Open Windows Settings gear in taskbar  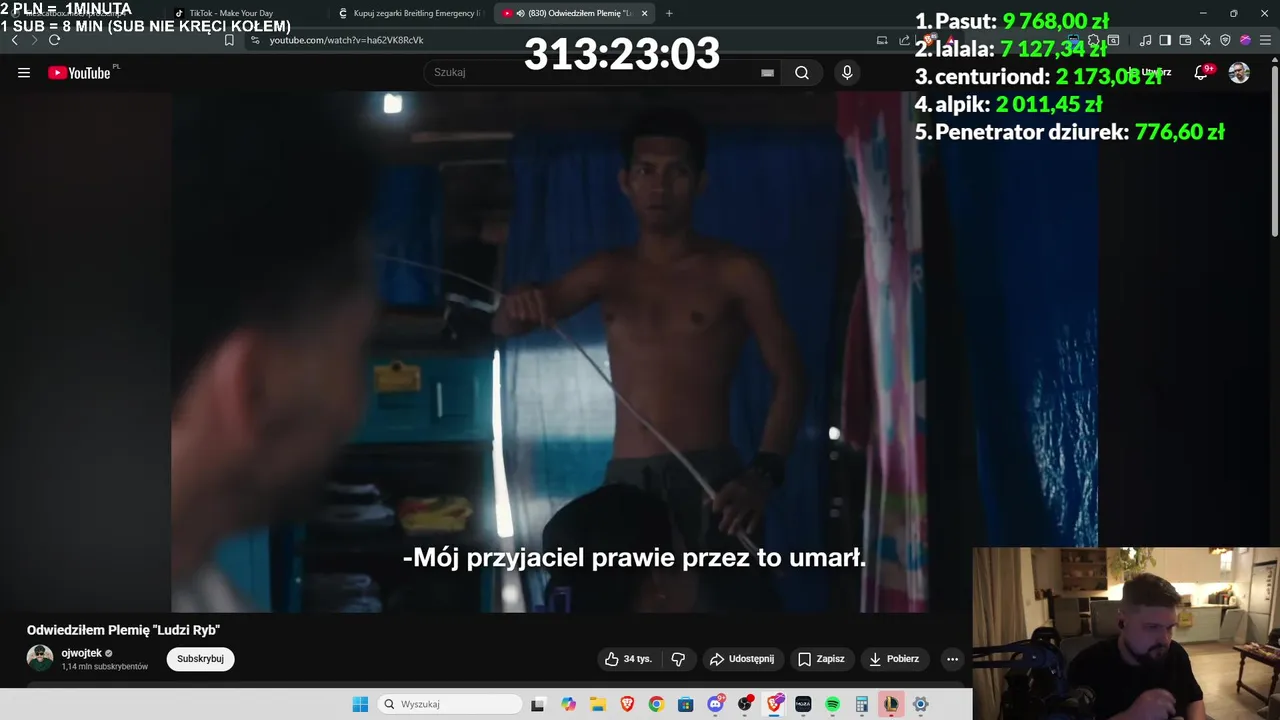[x=921, y=704]
